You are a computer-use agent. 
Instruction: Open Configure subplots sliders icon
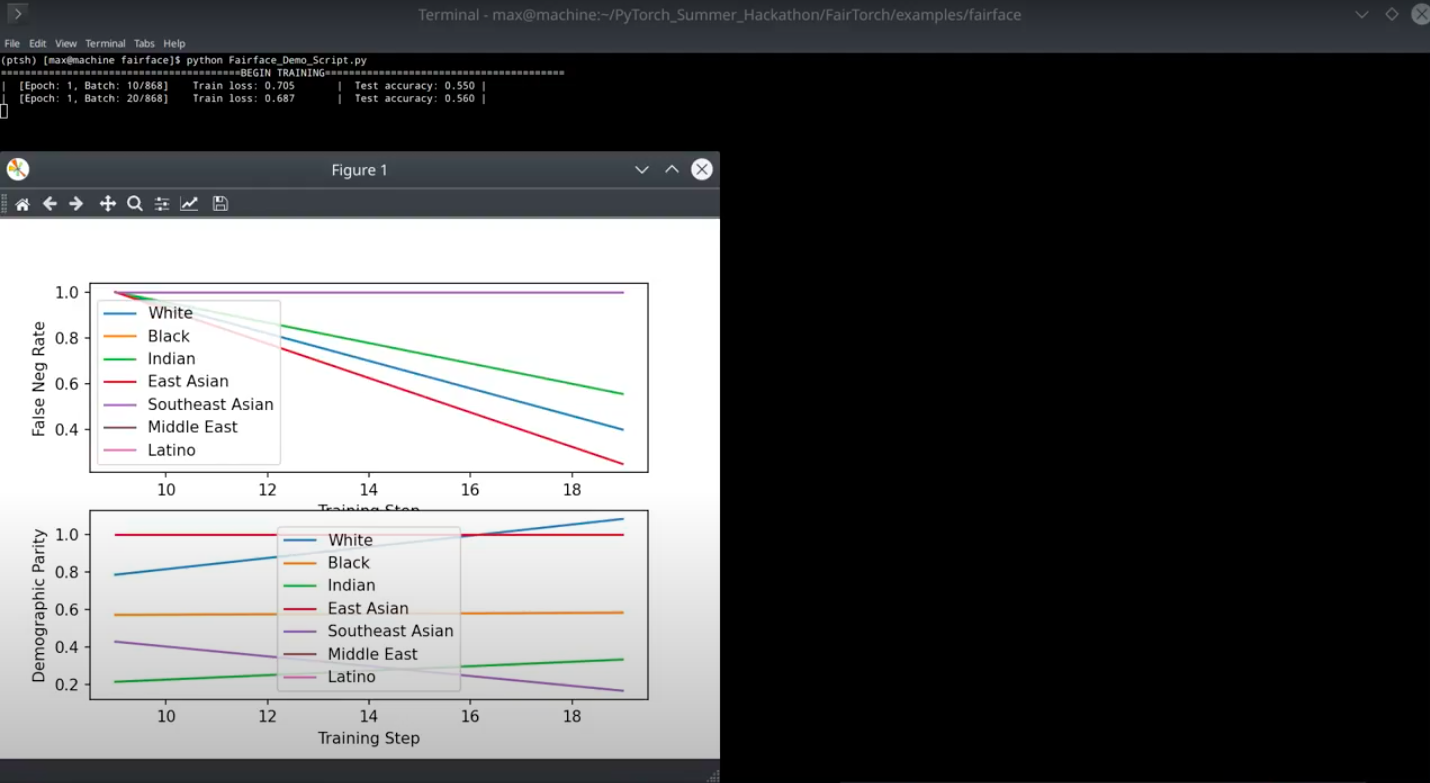point(162,204)
